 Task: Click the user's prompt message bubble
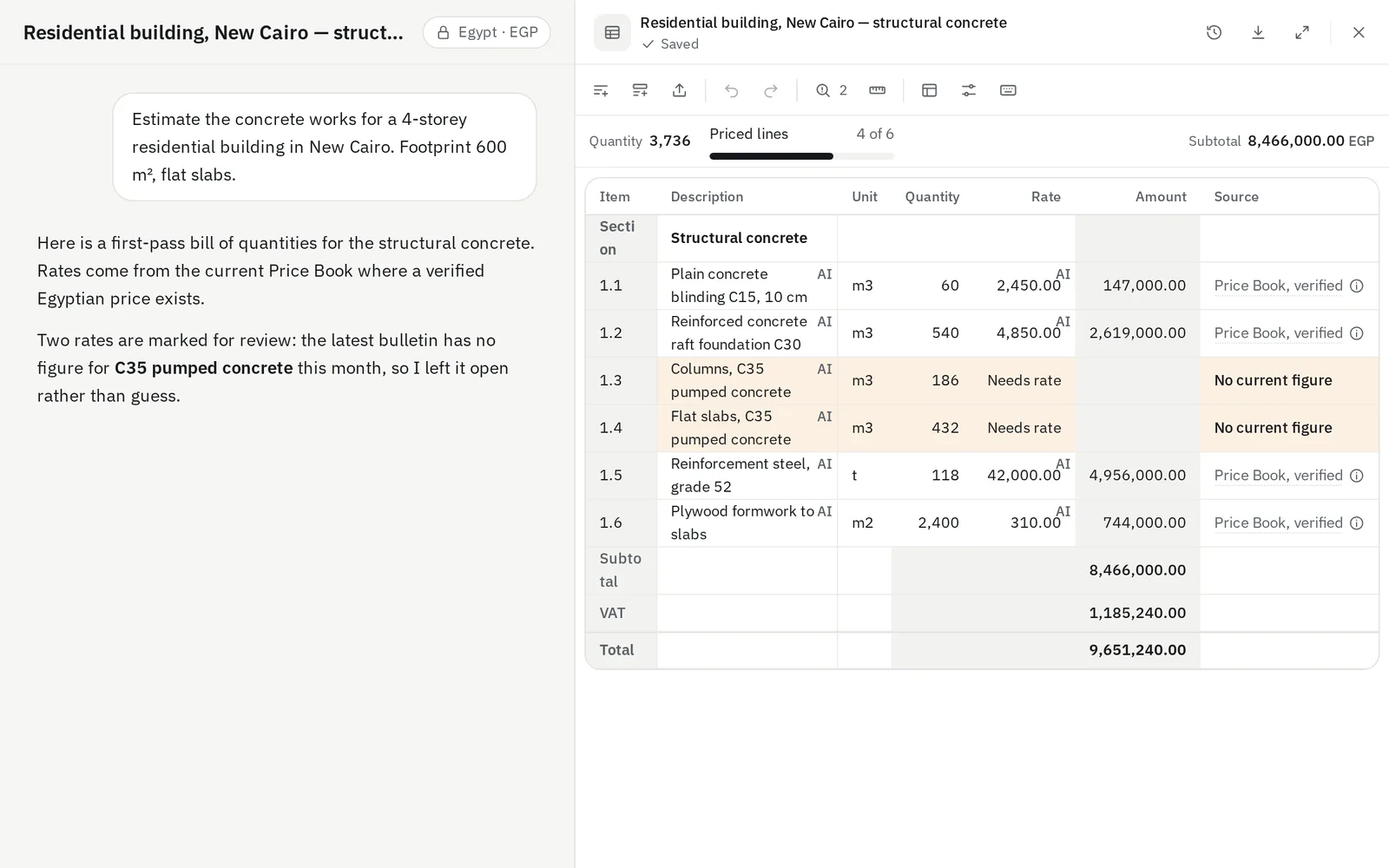(x=325, y=147)
